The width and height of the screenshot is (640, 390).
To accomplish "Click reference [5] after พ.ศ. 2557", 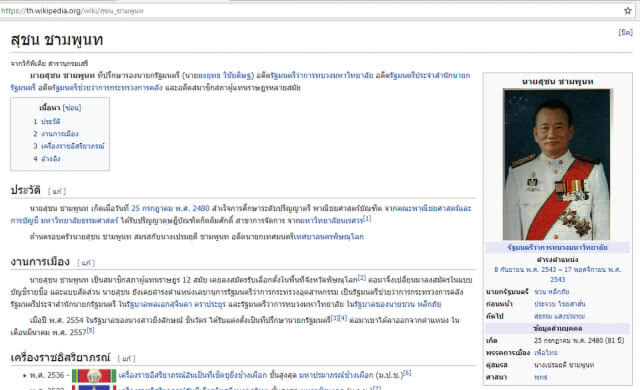I will [91, 330].
